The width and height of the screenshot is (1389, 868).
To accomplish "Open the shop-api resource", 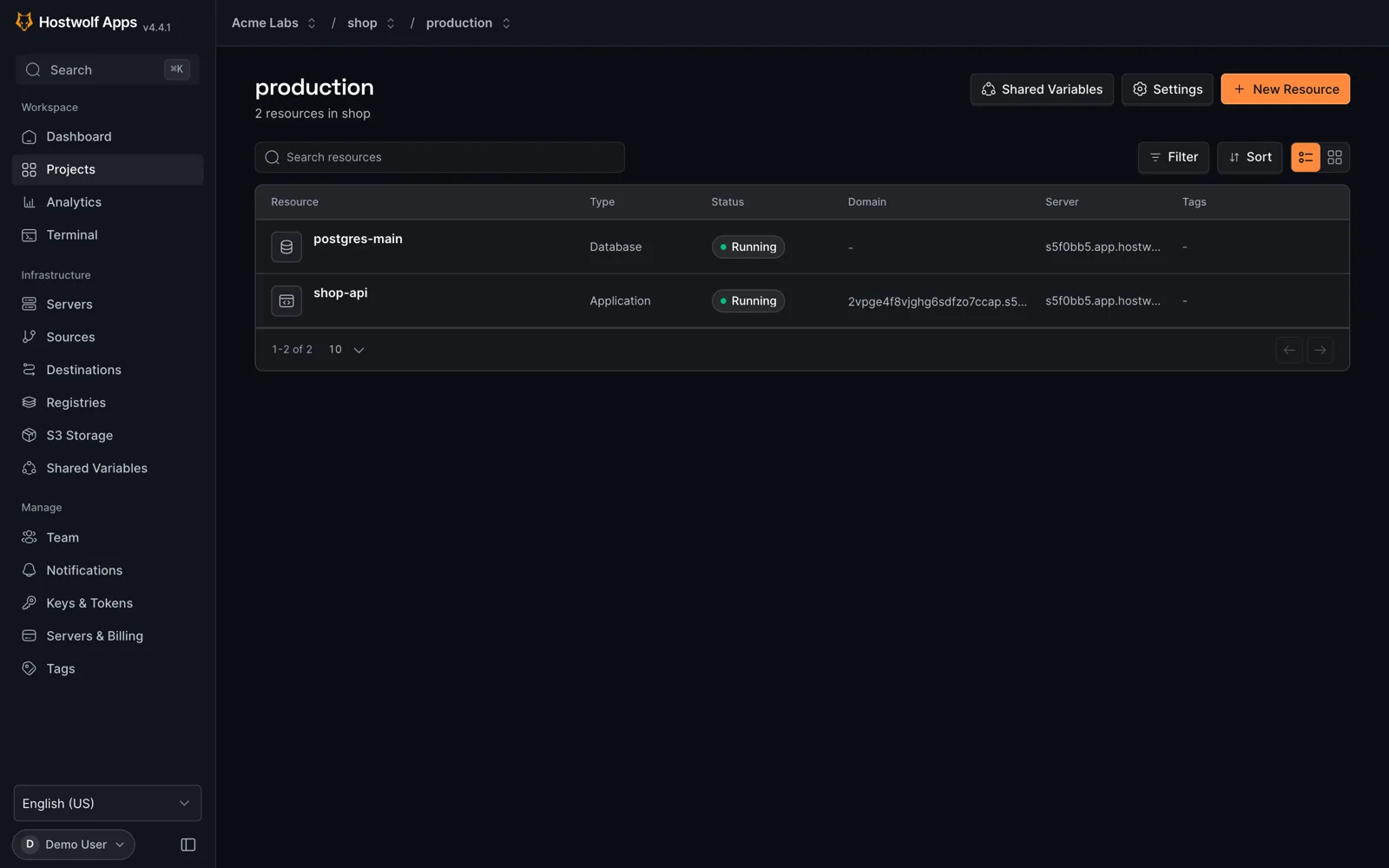I will click(x=340, y=293).
